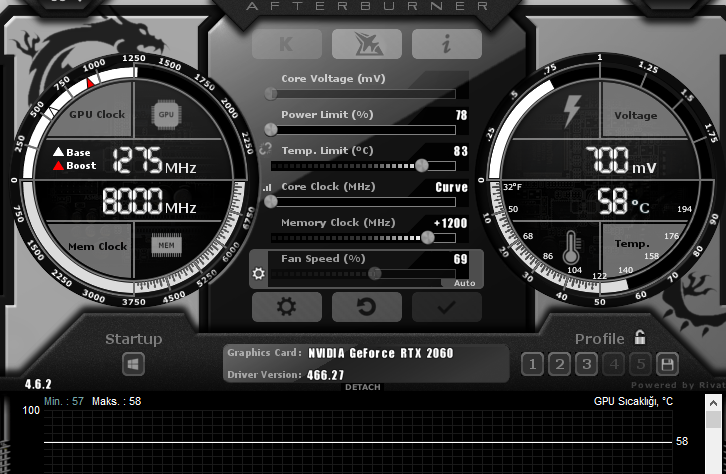Click the 8000 MHz memory clock readout

point(149,201)
